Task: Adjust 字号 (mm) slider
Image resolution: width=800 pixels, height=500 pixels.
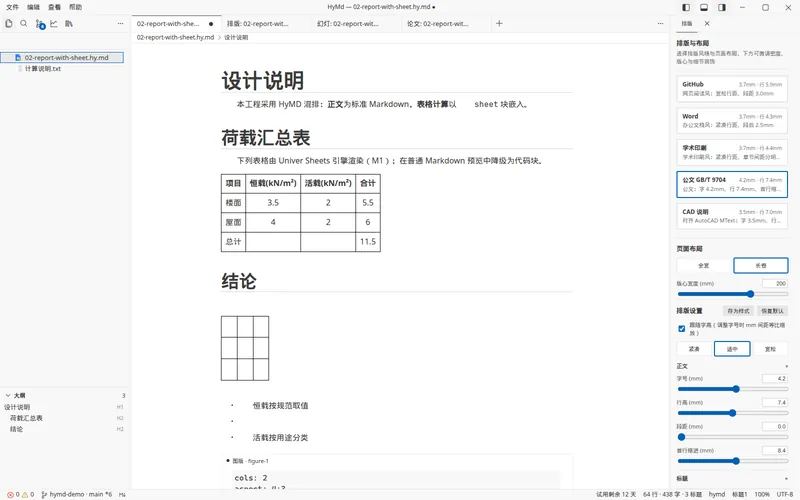Action: 732,389
